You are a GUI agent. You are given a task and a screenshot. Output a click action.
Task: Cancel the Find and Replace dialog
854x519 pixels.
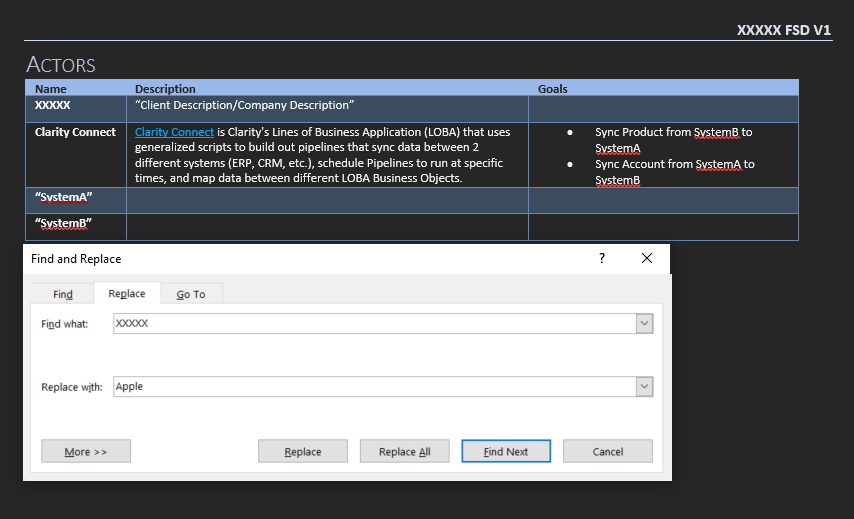(608, 451)
